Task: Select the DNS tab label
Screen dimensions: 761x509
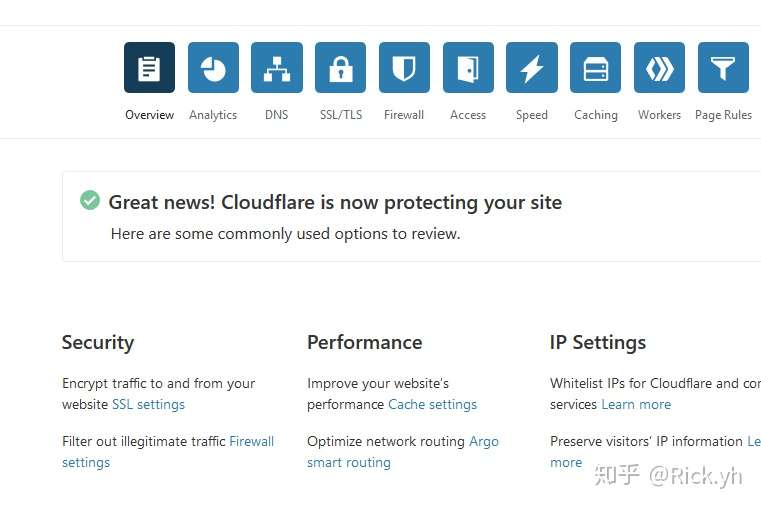Action: pos(277,115)
